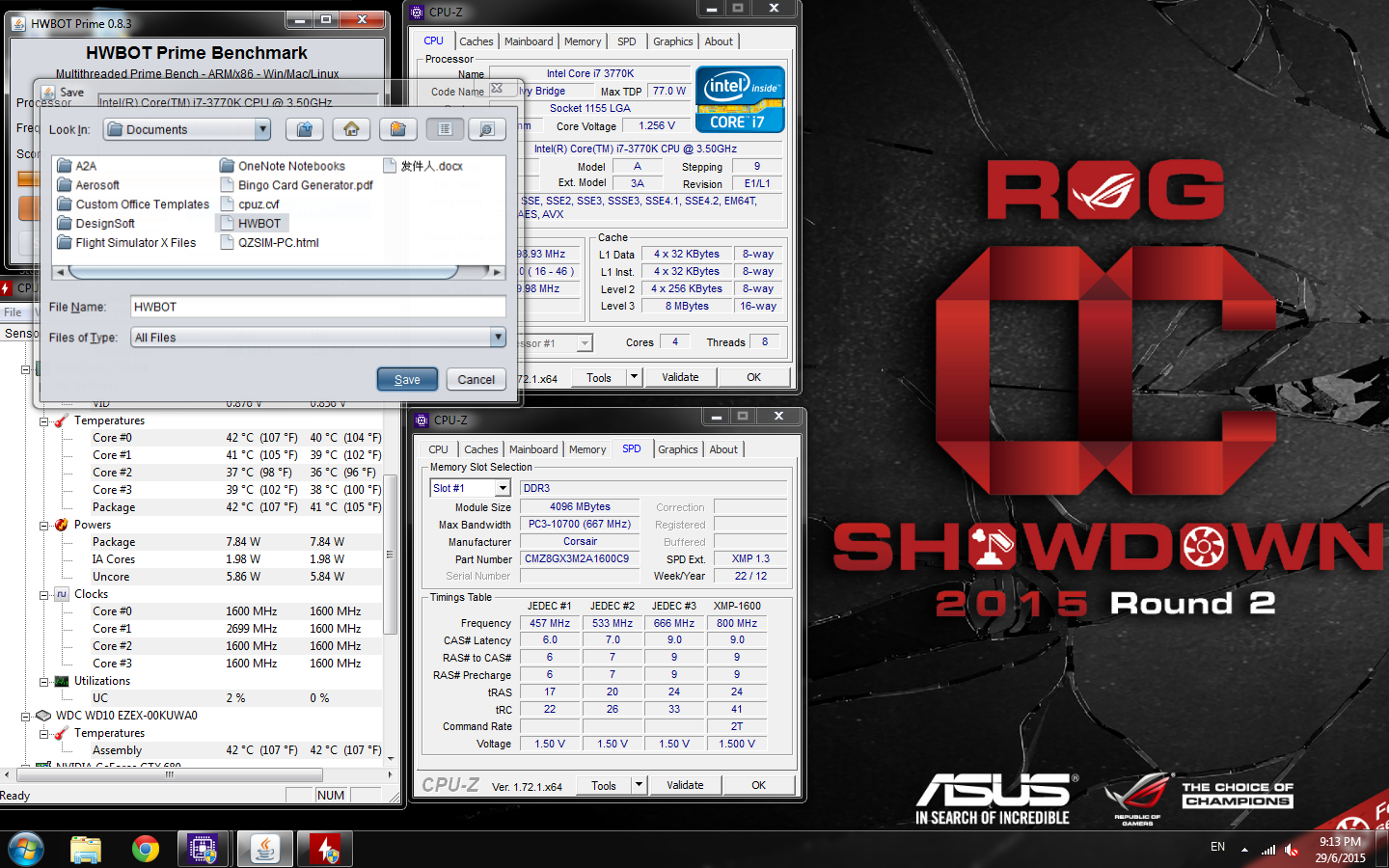Screen dimensions: 1389x868
Task: Create a new folder in Save dialog
Action: click(x=397, y=129)
